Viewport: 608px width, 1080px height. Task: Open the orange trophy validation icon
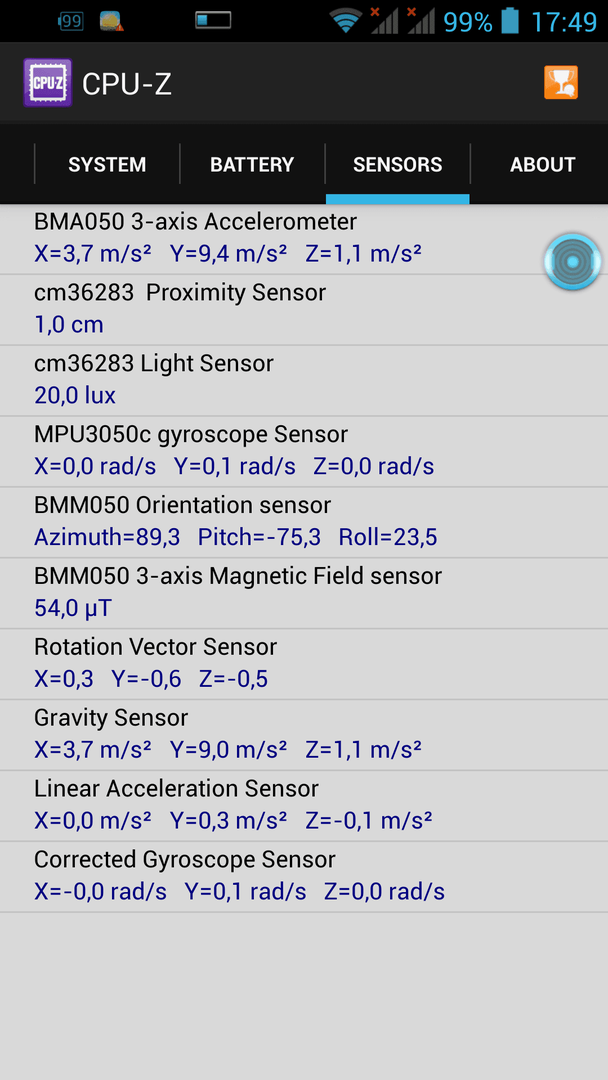561,83
